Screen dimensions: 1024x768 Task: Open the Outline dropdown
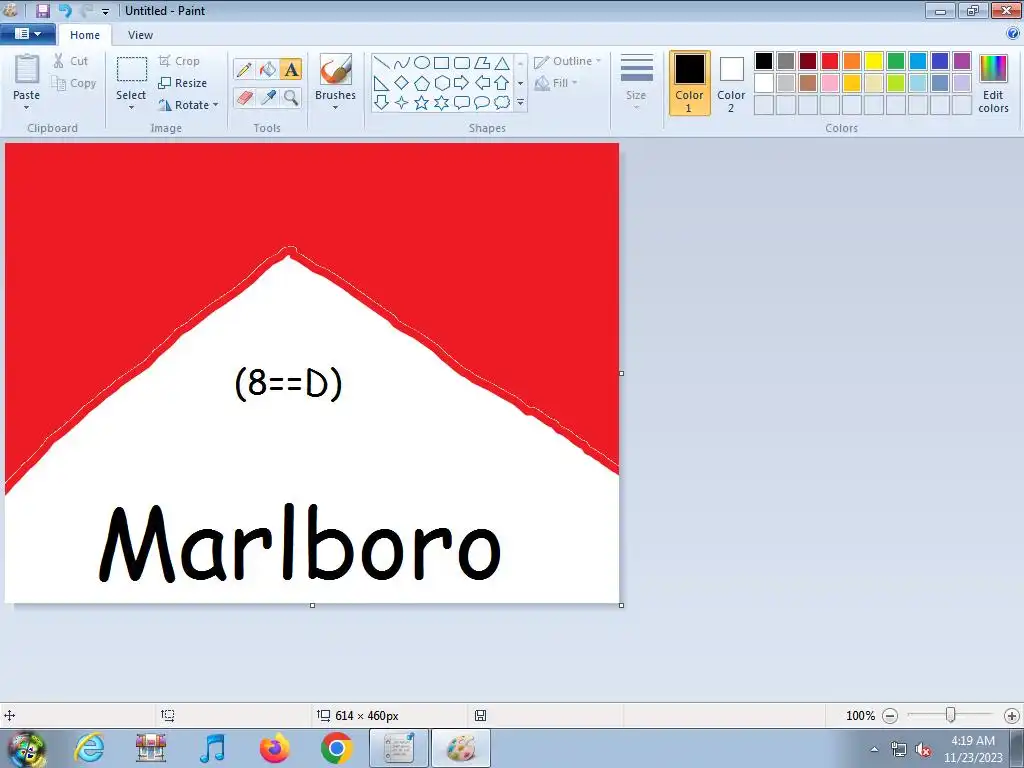coord(567,61)
